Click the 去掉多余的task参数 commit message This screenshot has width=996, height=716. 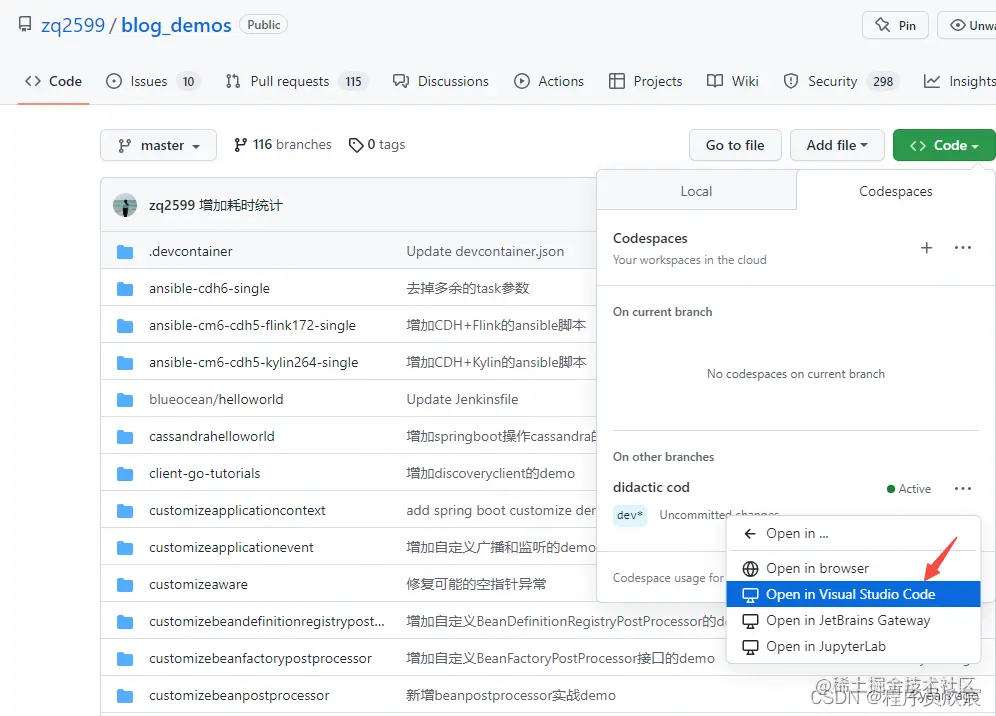click(x=468, y=288)
